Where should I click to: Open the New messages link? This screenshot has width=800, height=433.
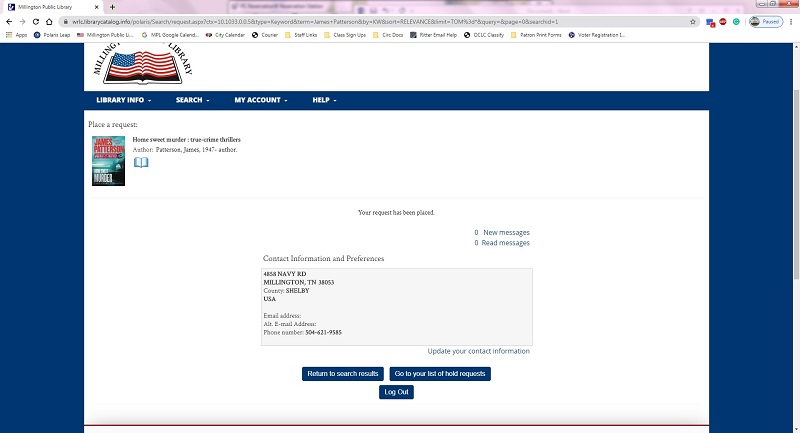pos(505,232)
